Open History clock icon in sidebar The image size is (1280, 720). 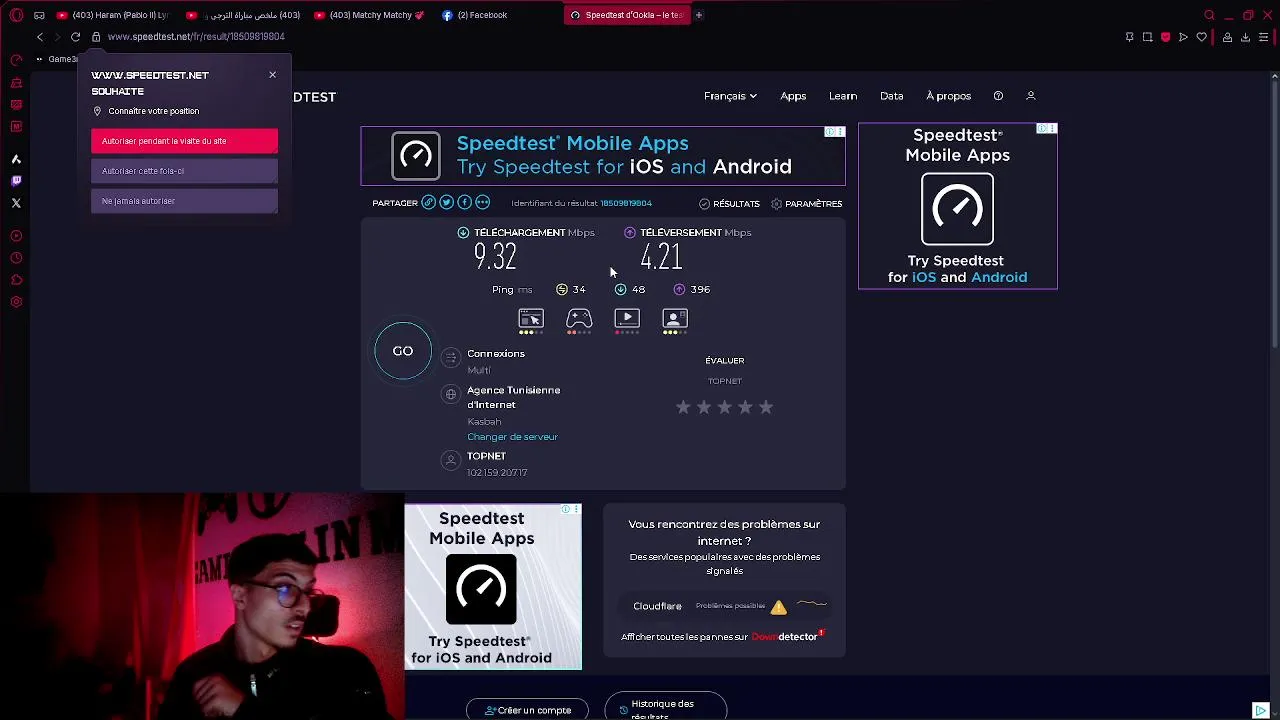click(x=16, y=258)
